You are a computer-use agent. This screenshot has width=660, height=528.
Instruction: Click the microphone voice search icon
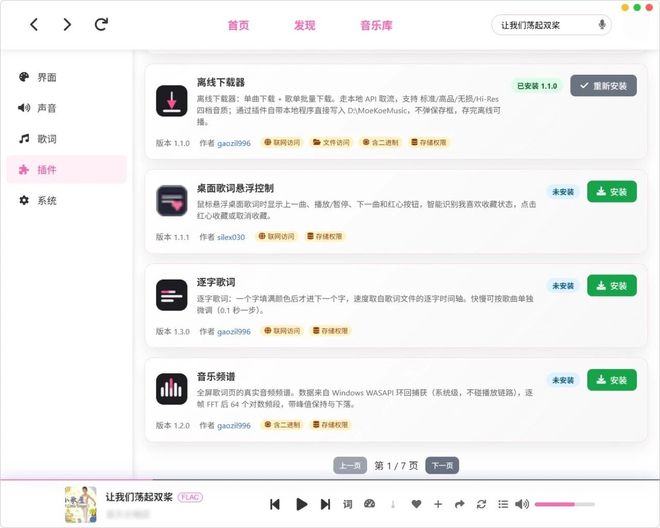(x=602, y=25)
